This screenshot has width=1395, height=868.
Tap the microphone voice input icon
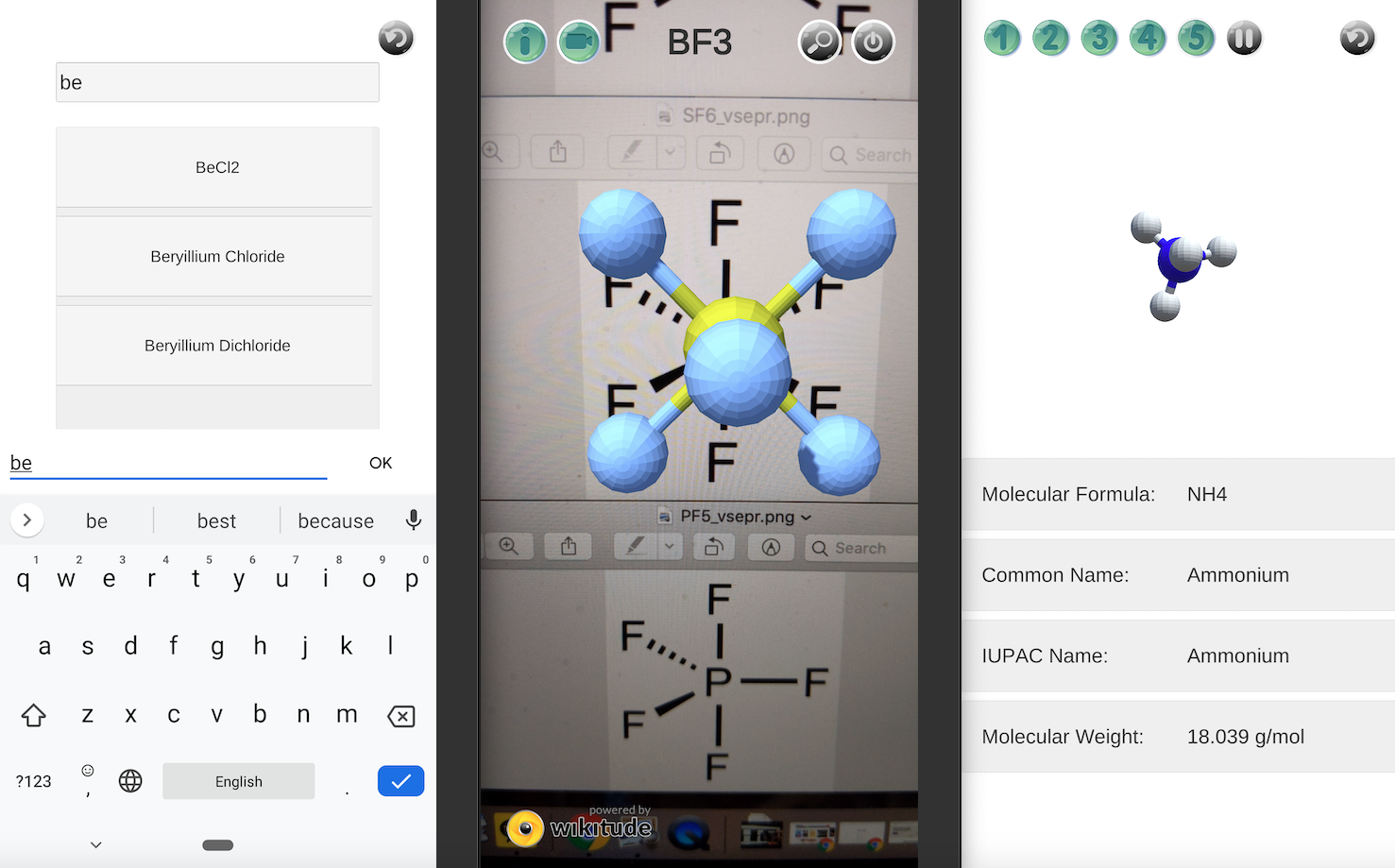413,520
